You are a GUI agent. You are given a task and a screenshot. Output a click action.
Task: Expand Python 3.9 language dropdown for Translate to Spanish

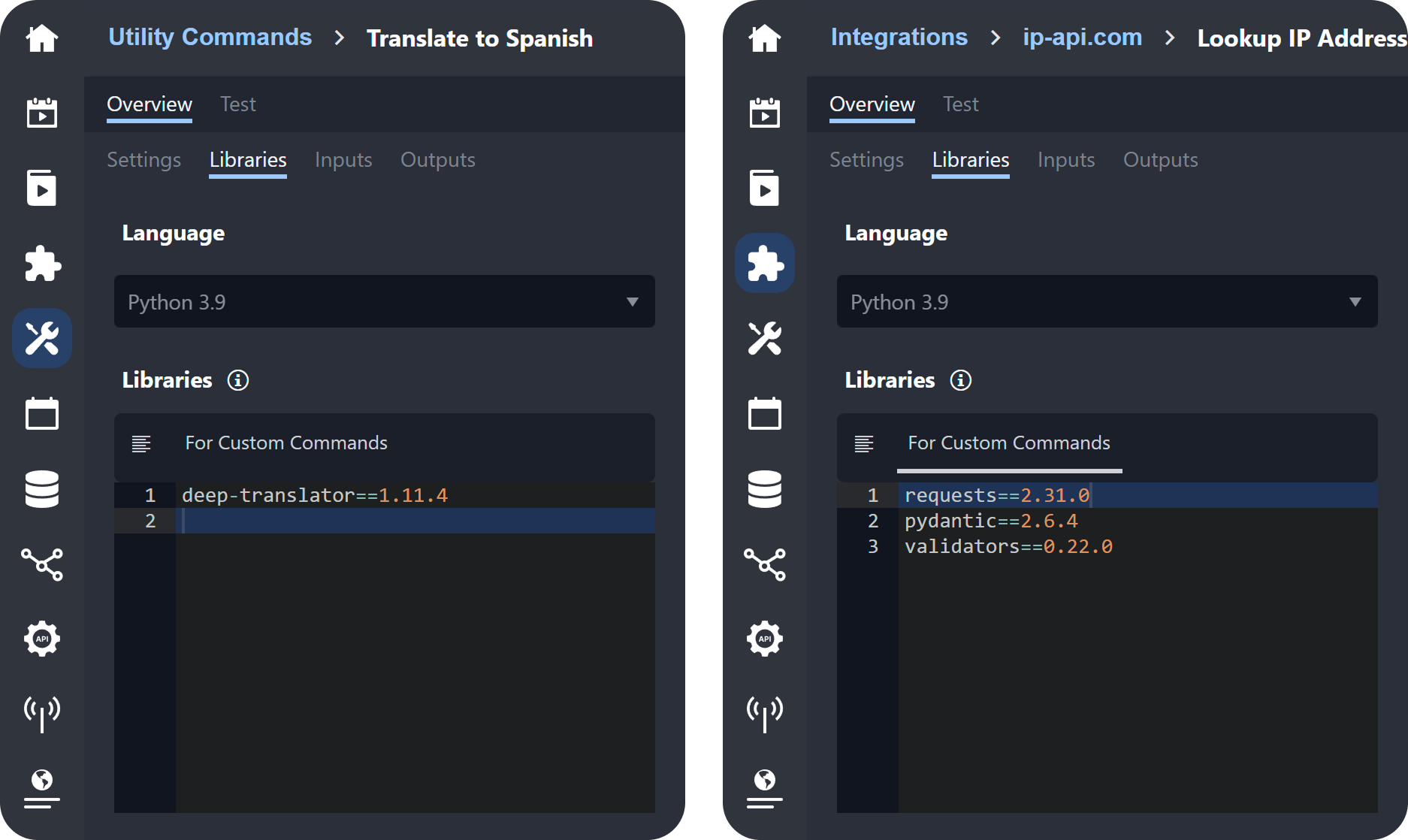point(384,302)
